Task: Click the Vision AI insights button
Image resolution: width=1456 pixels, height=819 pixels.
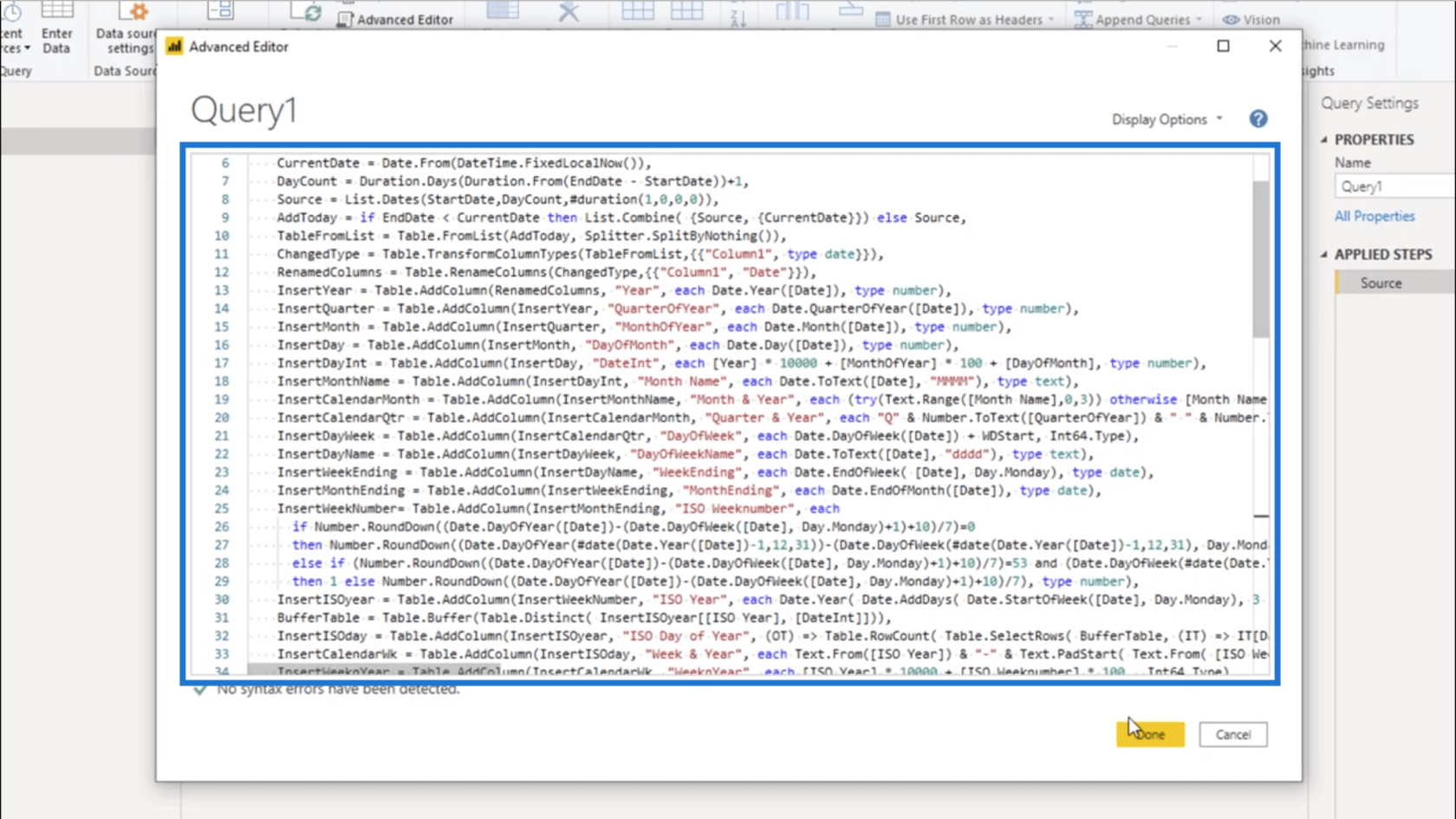Action: (1251, 19)
